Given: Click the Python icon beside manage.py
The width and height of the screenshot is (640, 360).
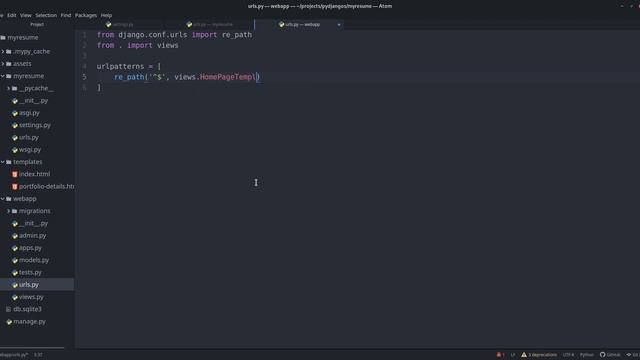Looking at the screenshot, I should click(9, 322).
